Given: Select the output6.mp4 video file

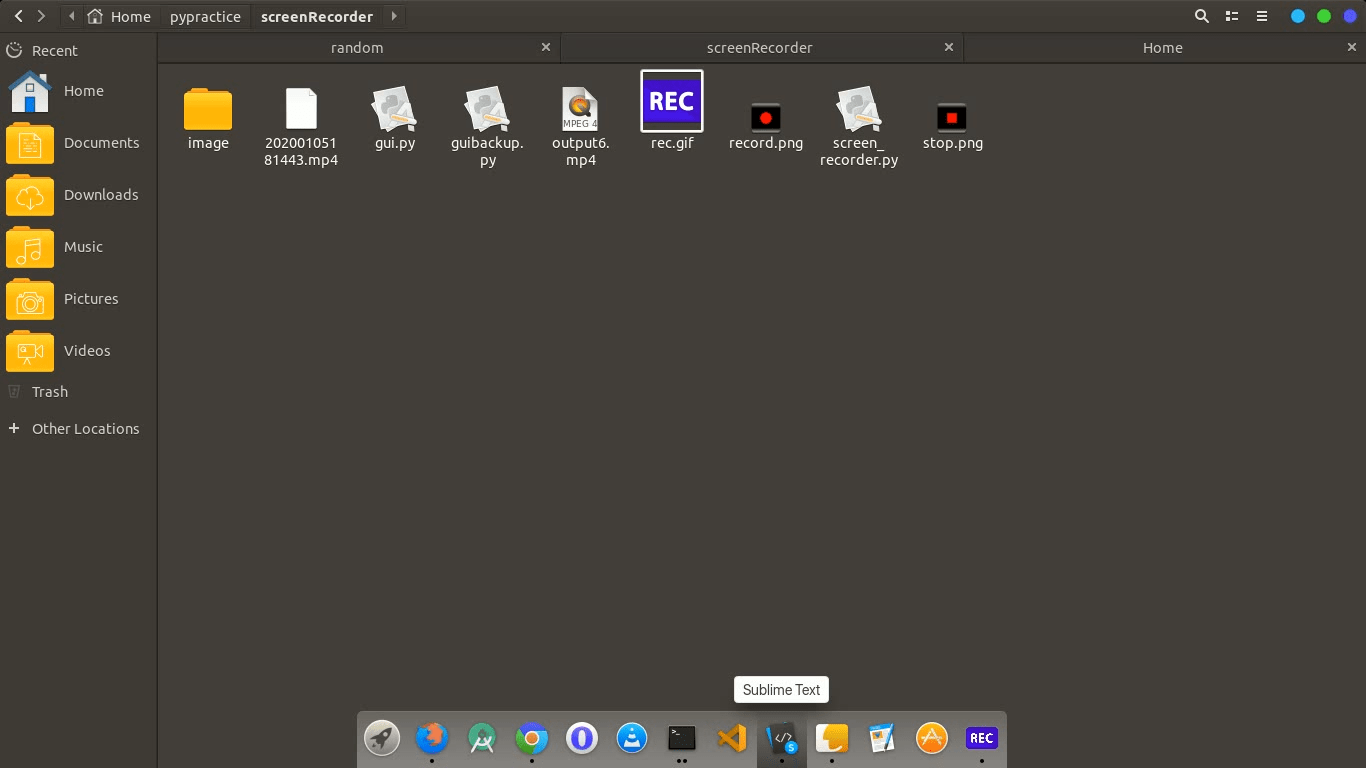Looking at the screenshot, I should [580, 127].
